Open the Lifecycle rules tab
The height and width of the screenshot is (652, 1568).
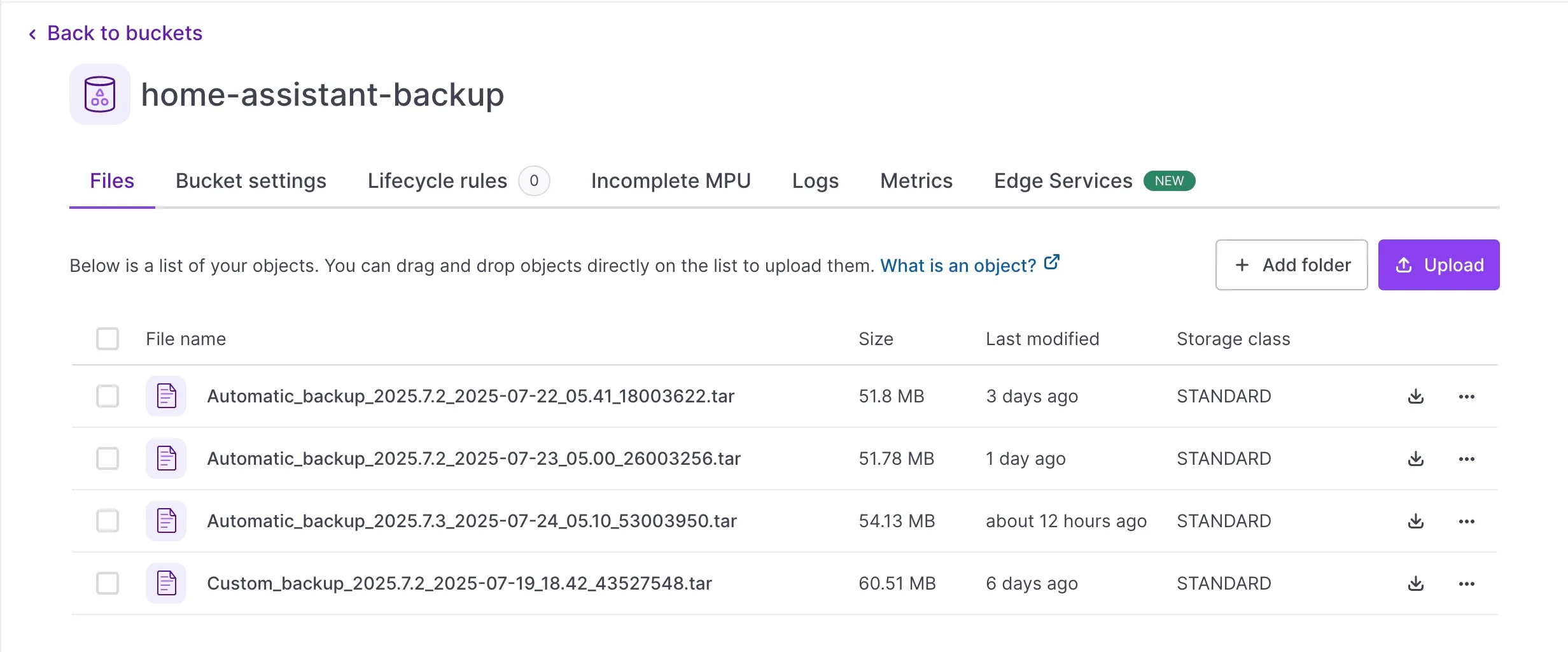point(437,181)
